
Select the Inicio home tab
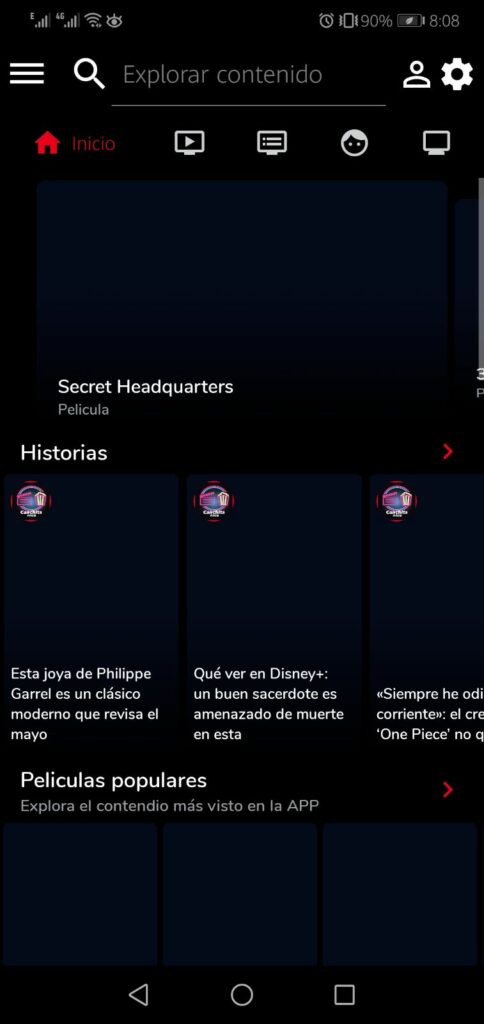75,143
